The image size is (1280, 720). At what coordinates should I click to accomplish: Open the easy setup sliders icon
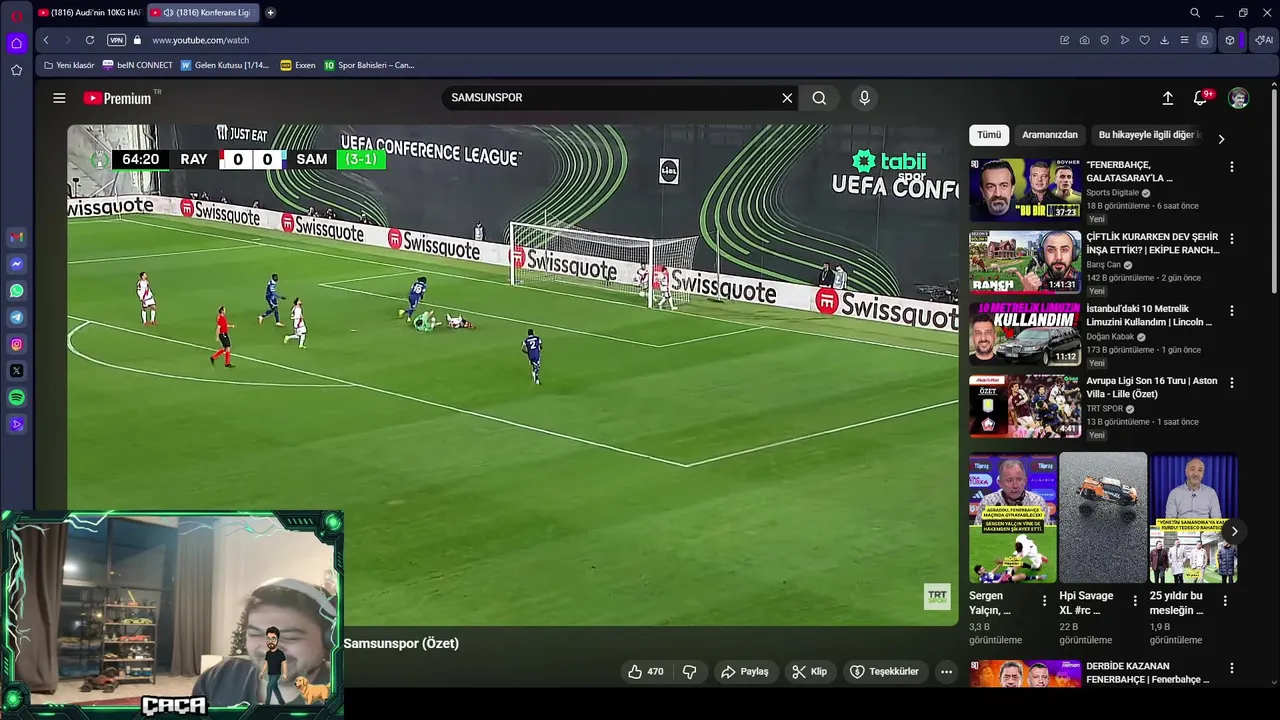1185,40
